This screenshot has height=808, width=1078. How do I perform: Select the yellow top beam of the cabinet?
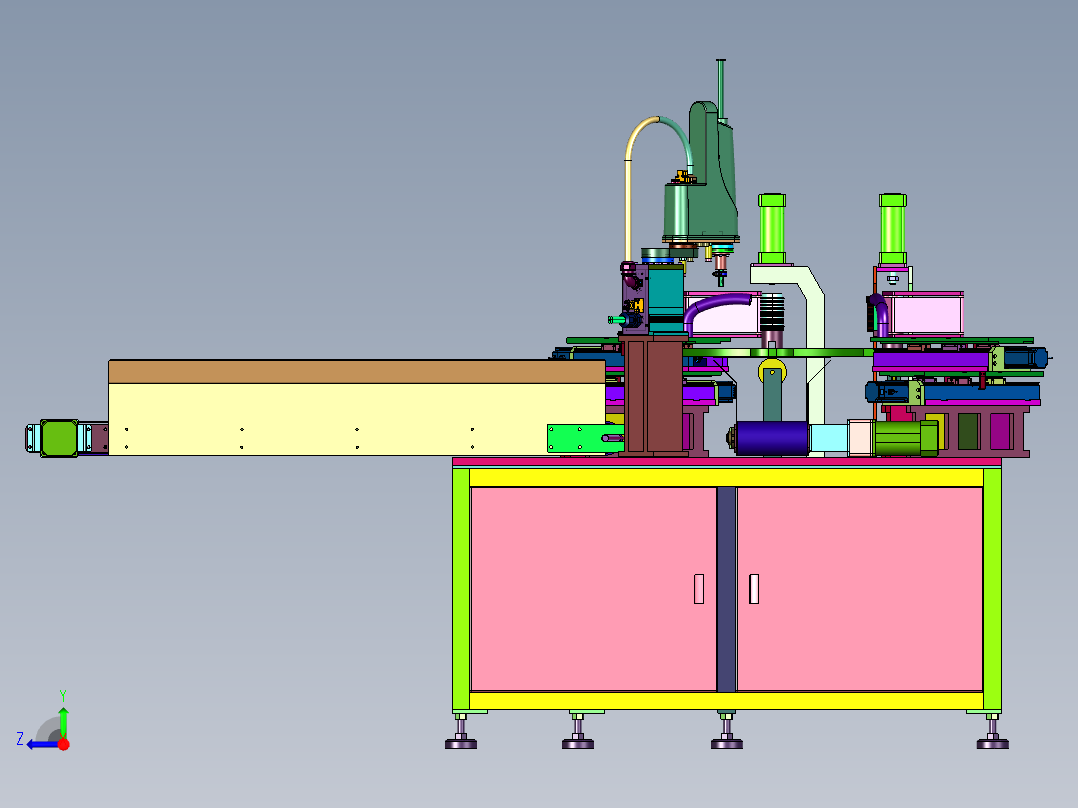727,477
